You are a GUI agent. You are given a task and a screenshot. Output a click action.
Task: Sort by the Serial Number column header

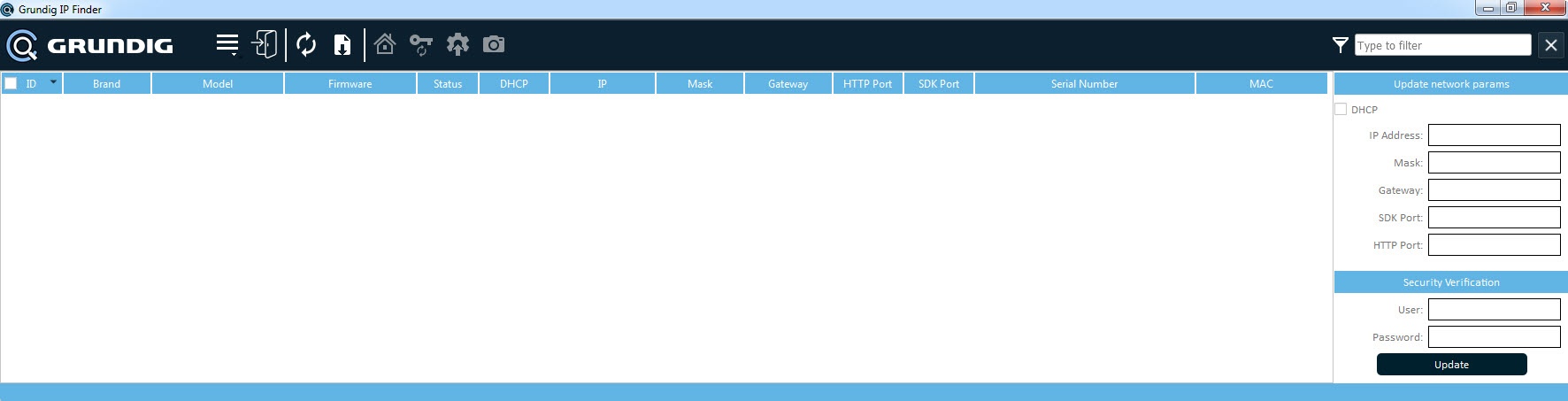pos(1084,83)
